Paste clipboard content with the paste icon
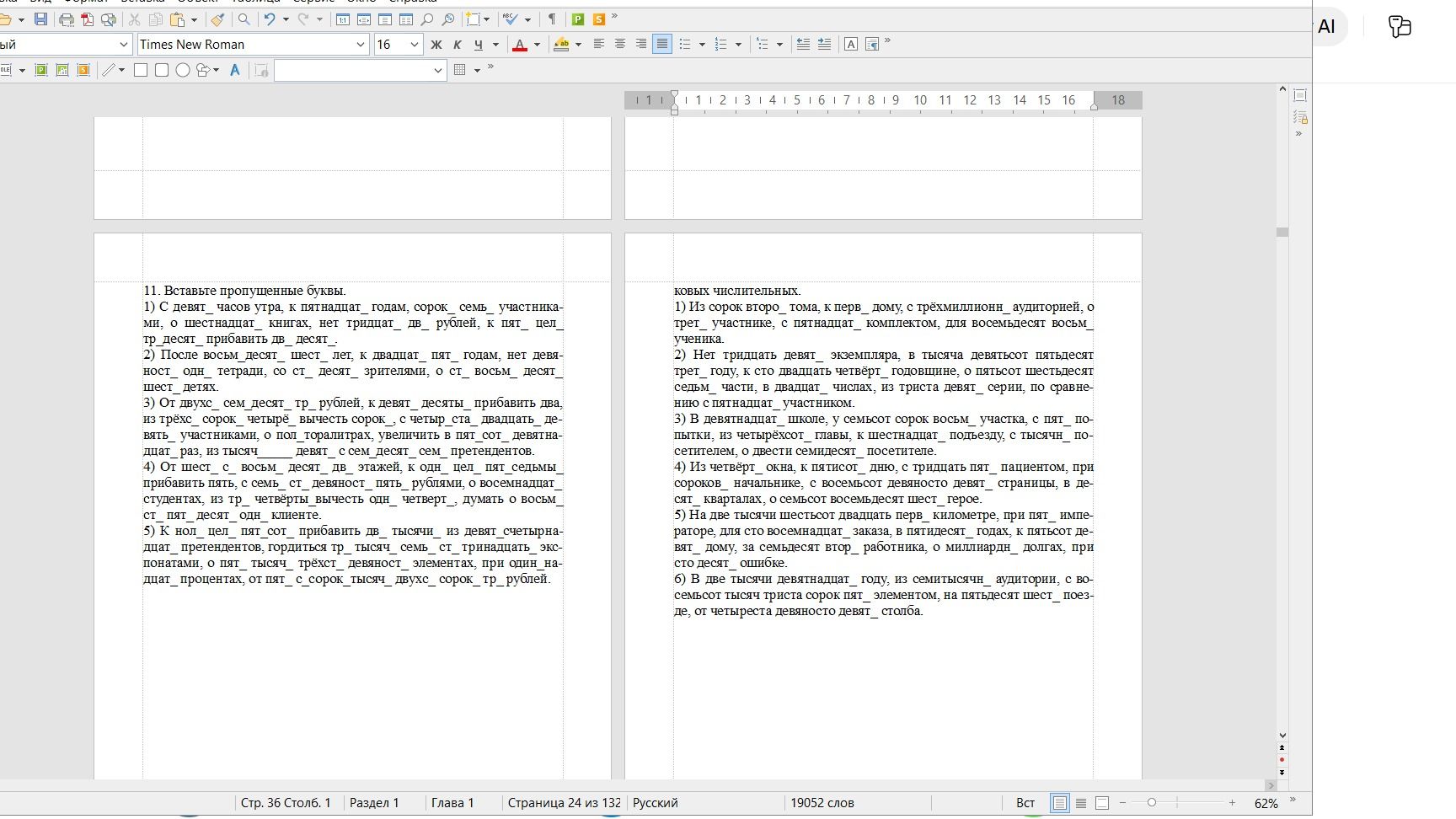Image resolution: width=1456 pixels, height=819 pixels. click(x=177, y=19)
